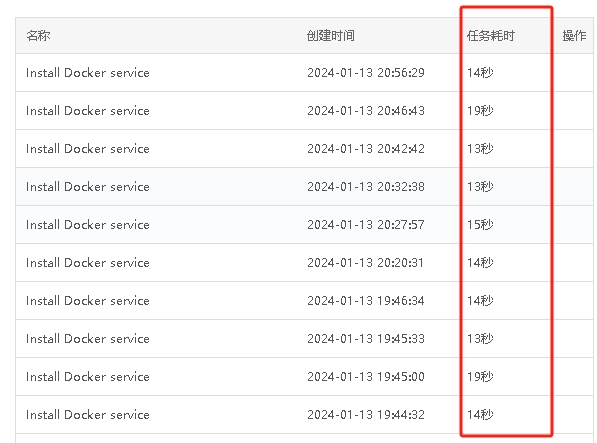This screenshot has width=597, height=443.
Task: Click the timestamp 2024-01-13 20:56:29
Action: (x=366, y=73)
